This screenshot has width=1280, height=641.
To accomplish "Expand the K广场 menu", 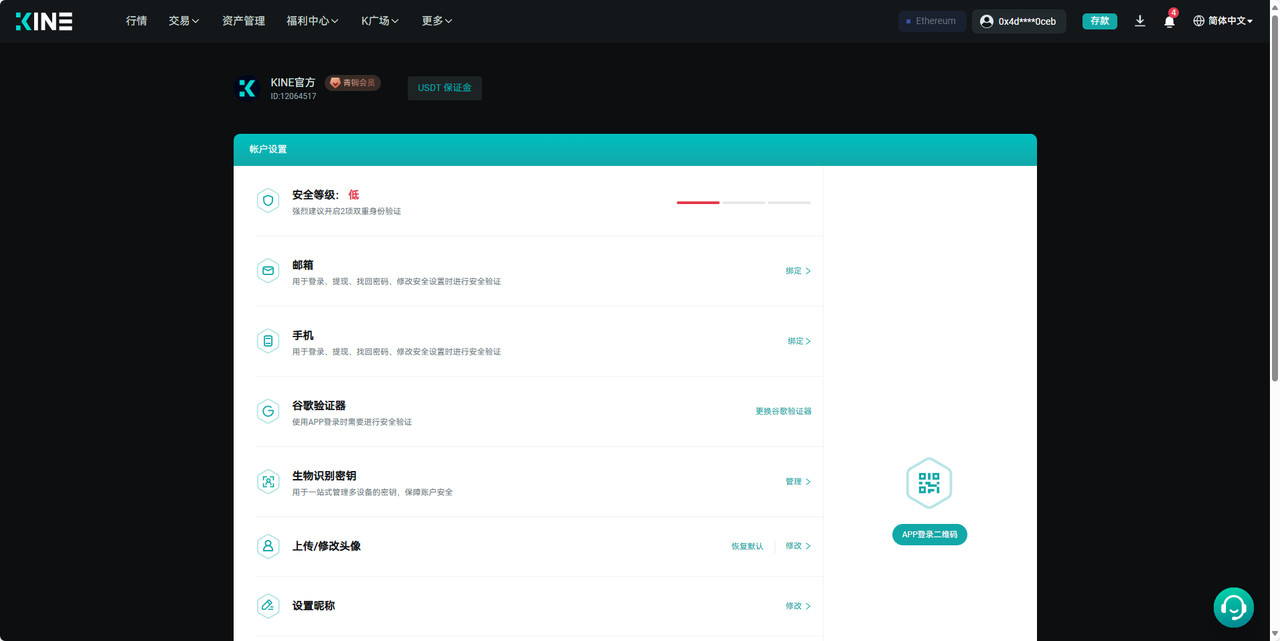I will 380,21.
